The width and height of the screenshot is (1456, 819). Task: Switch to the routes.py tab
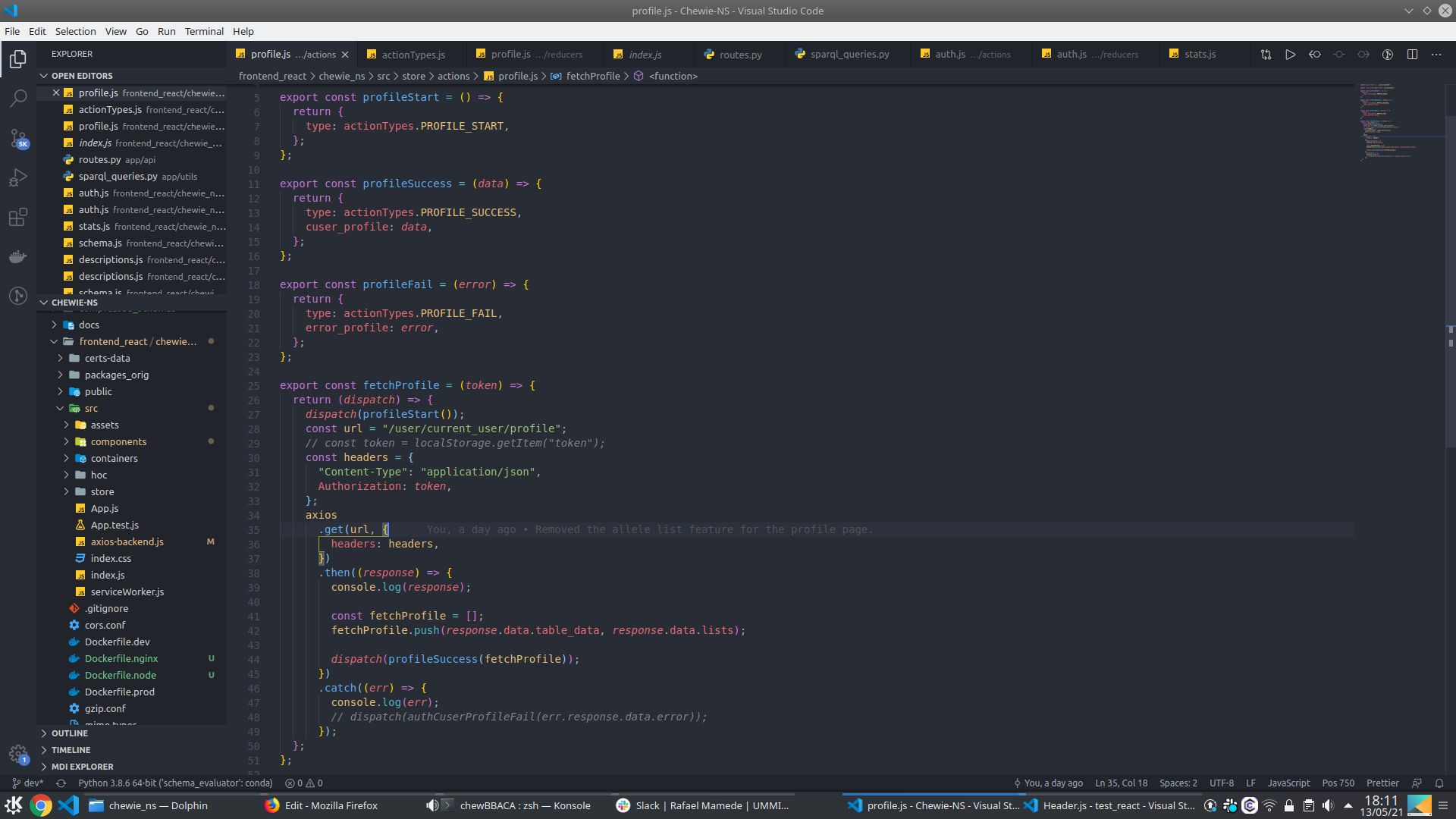[x=739, y=55]
